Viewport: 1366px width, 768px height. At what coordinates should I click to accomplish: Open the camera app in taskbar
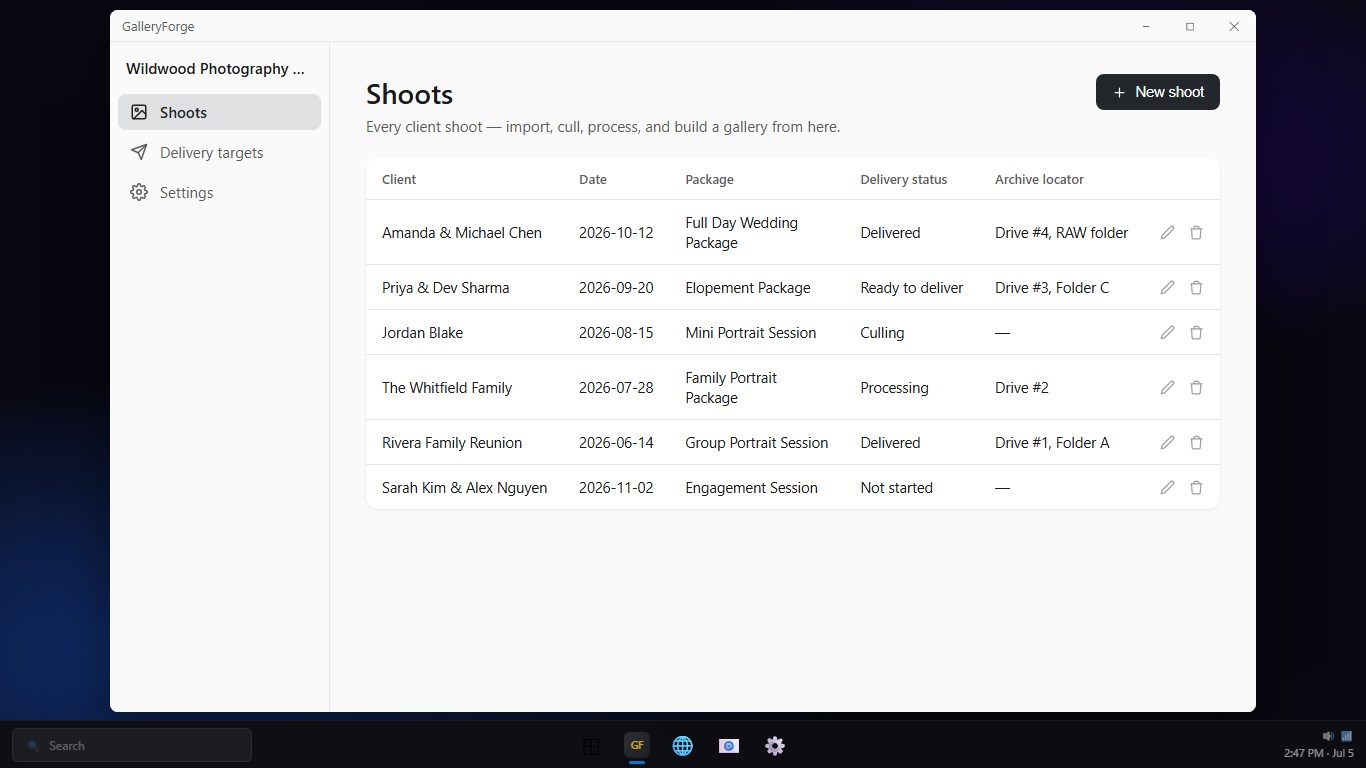tap(729, 746)
